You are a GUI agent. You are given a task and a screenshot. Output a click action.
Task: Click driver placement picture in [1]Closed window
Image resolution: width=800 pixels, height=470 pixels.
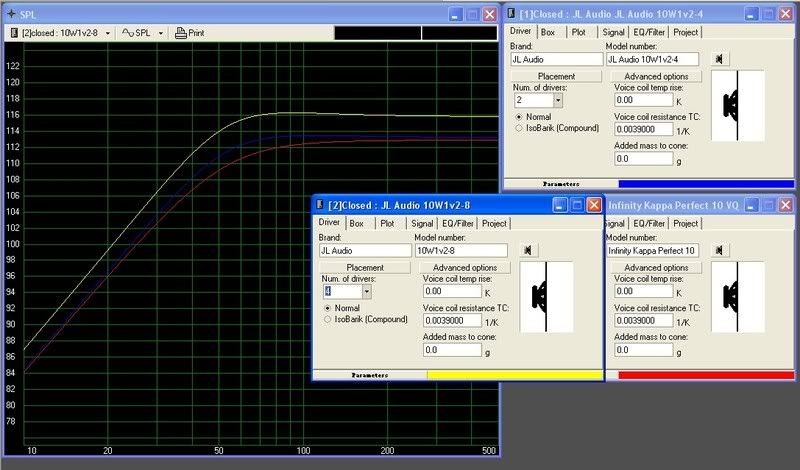(x=738, y=106)
